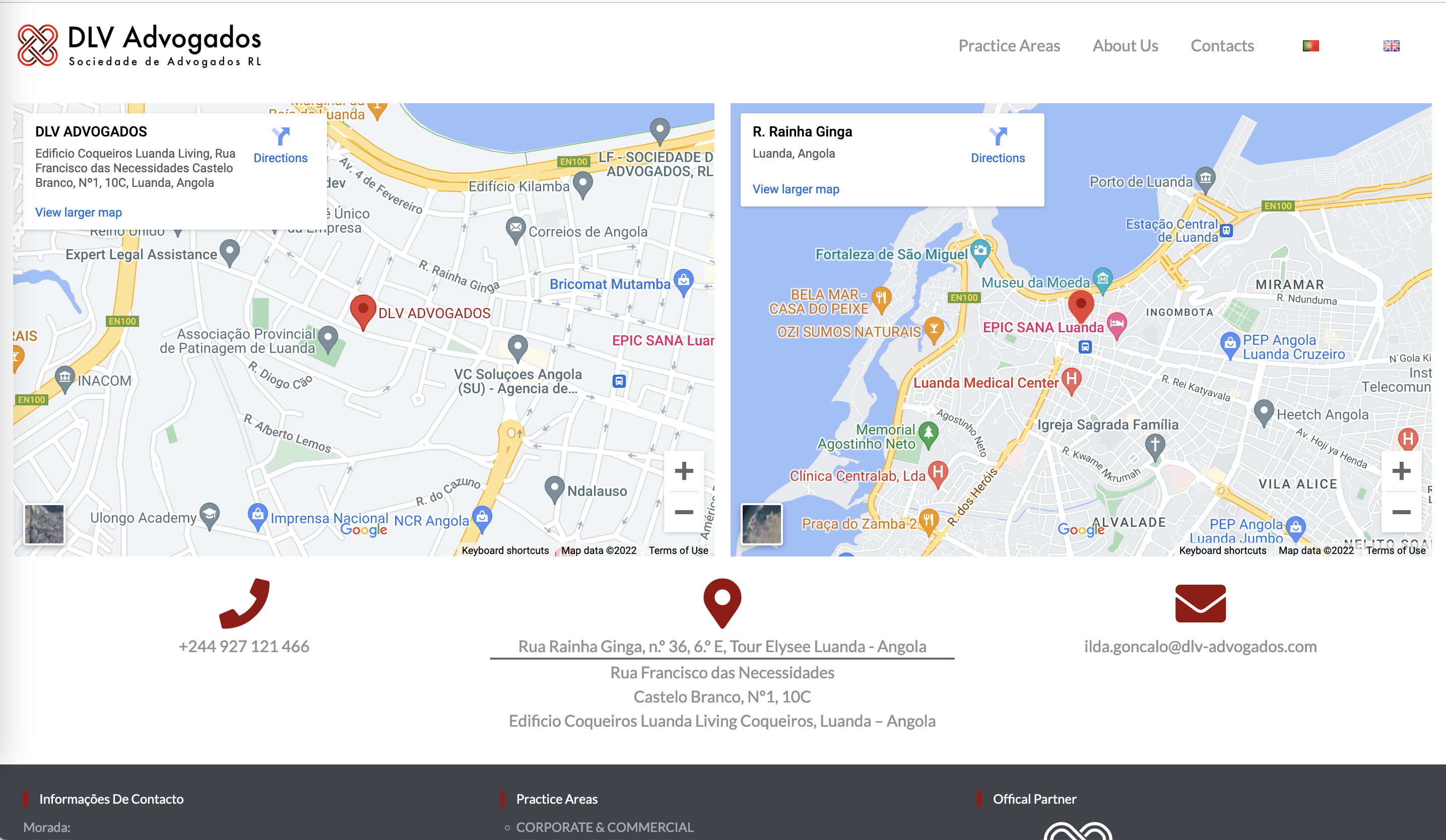This screenshot has width=1446, height=840.
Task: Click the Memorial Agostinho Neto park marker
Action: [928, 436]
